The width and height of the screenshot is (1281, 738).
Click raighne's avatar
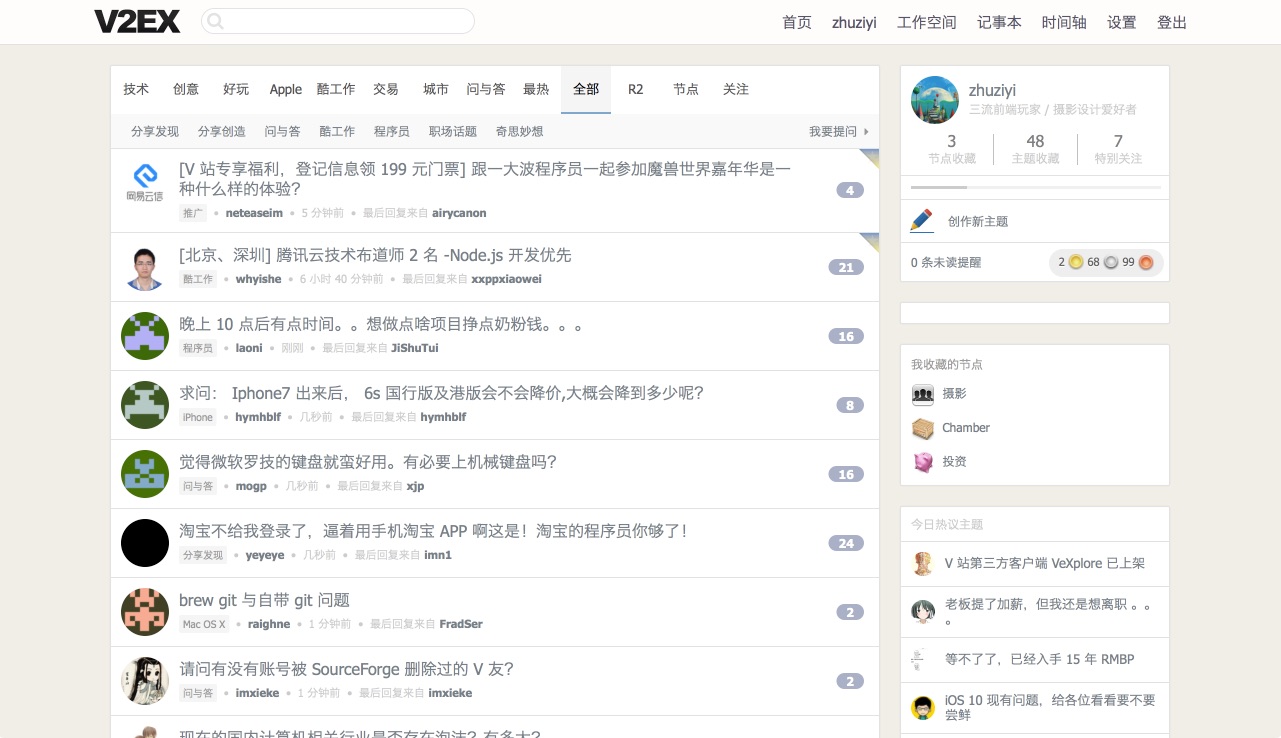145,612
